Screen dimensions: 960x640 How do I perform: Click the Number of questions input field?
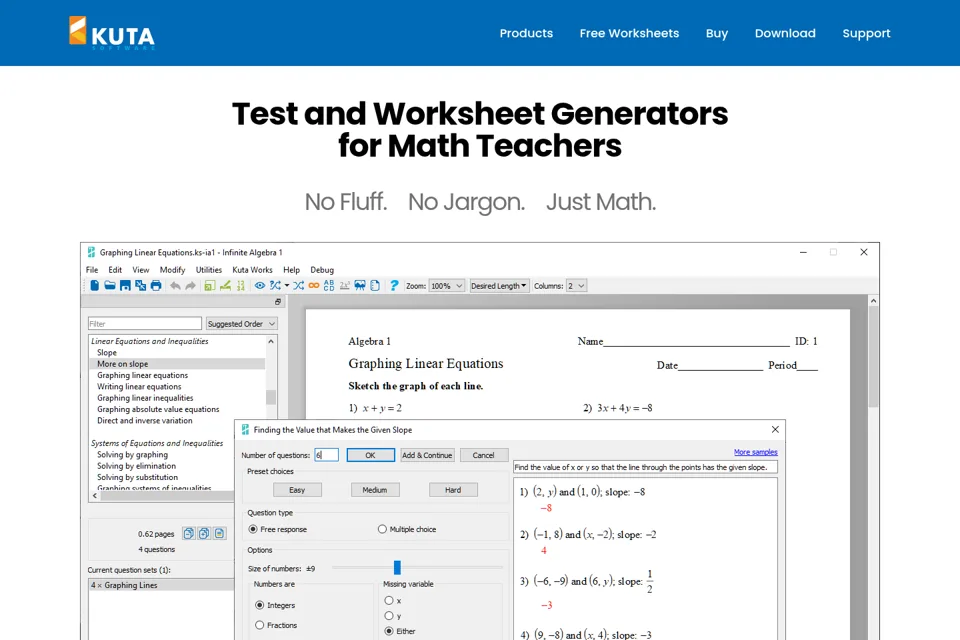(326, 455)
